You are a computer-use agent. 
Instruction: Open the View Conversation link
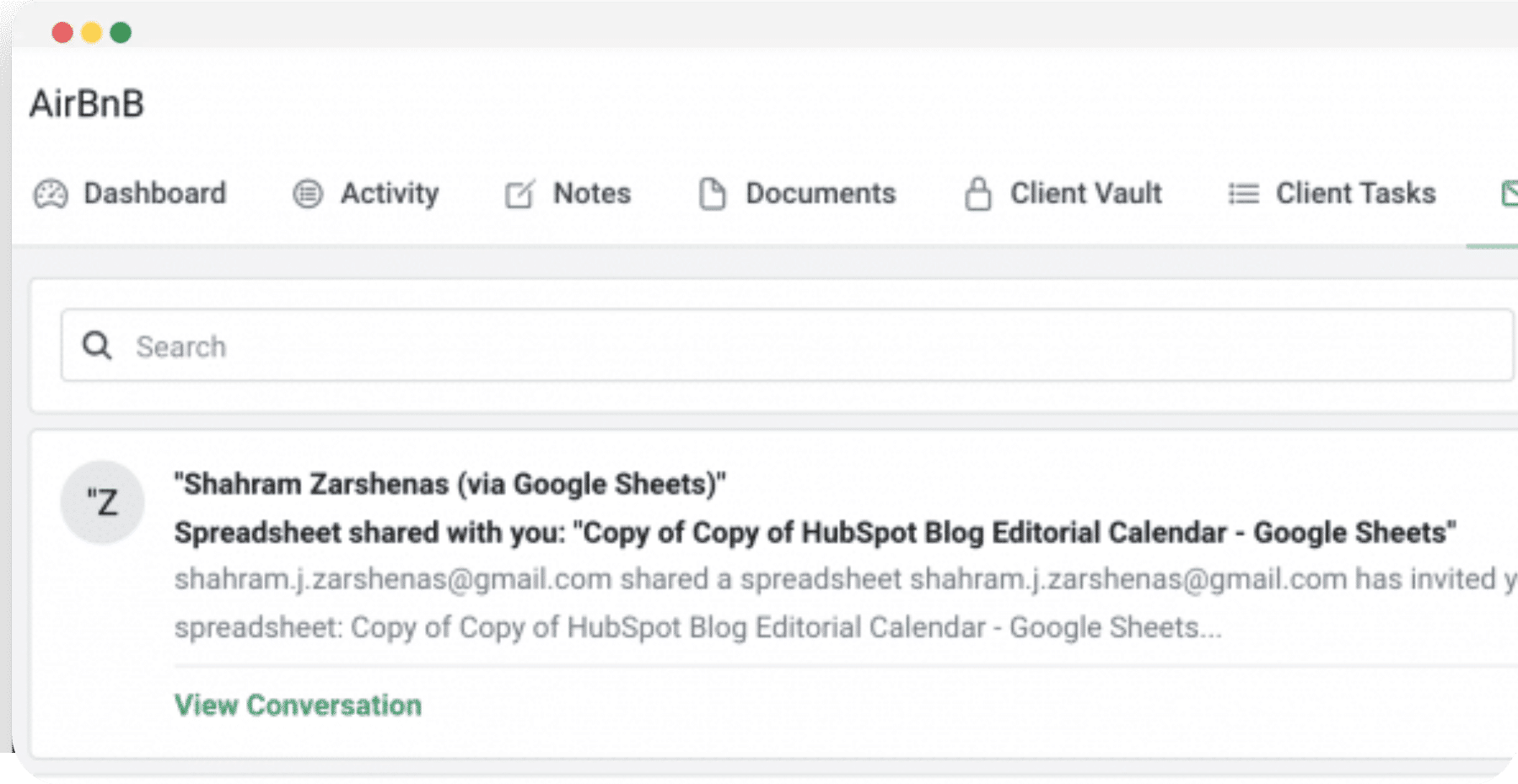pyautogui.click(x=298, y=706)
